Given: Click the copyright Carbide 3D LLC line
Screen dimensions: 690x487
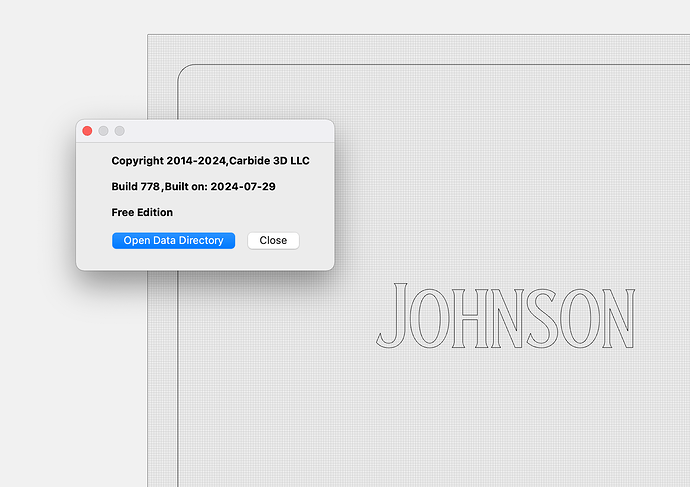Looking at the screenshot, I should click(210, 161).
